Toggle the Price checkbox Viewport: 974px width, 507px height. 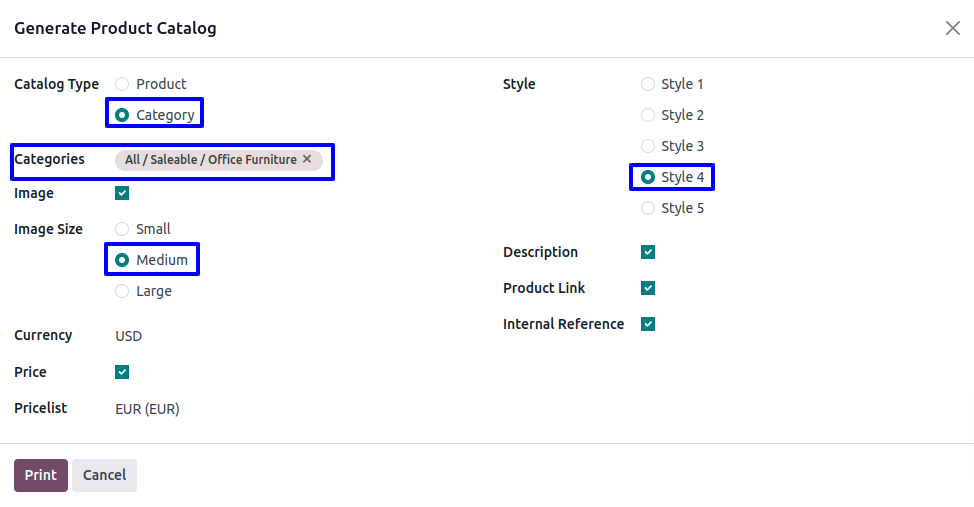122,372
